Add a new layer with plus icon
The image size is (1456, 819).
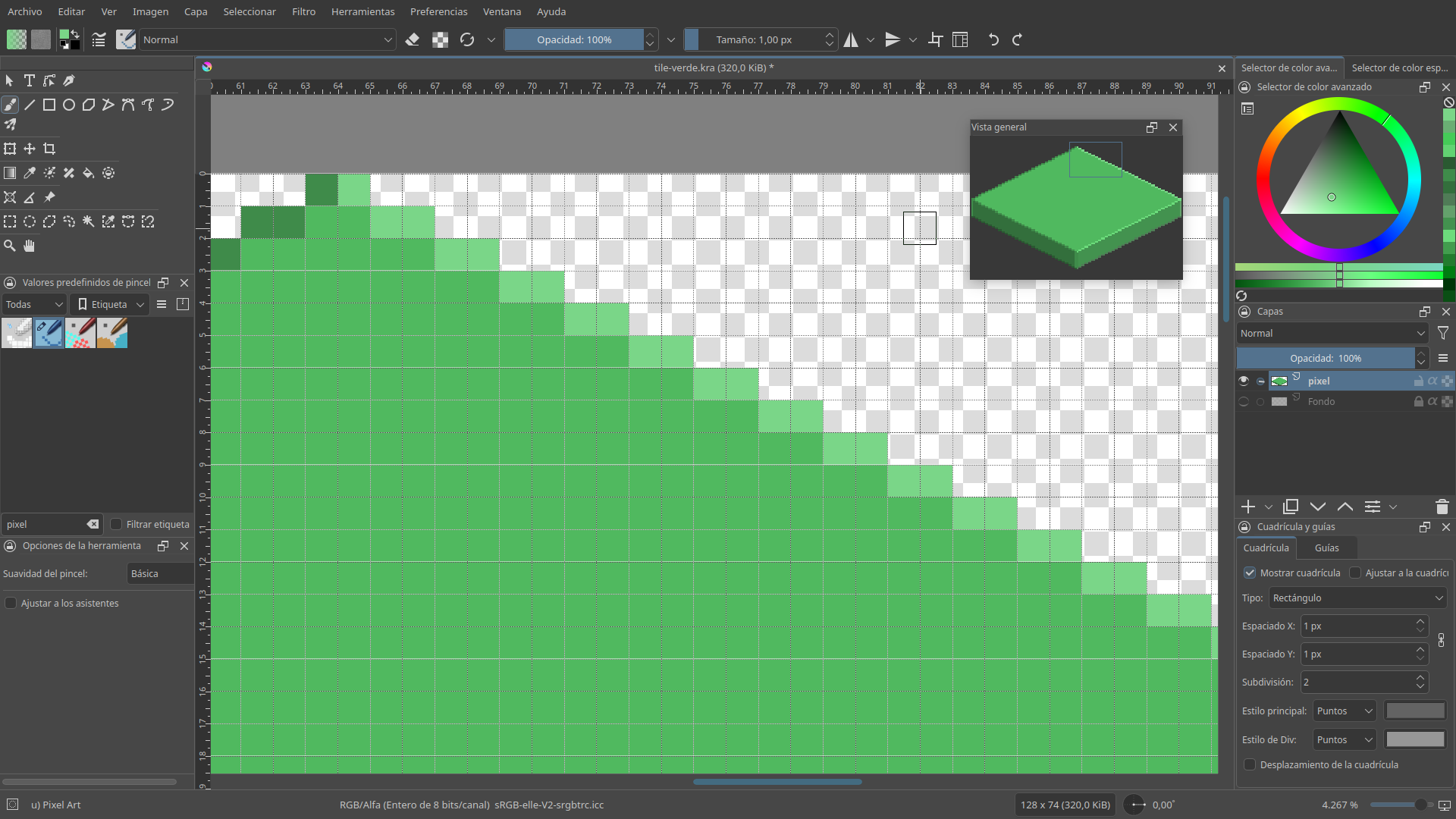(x=1248, y=507)
